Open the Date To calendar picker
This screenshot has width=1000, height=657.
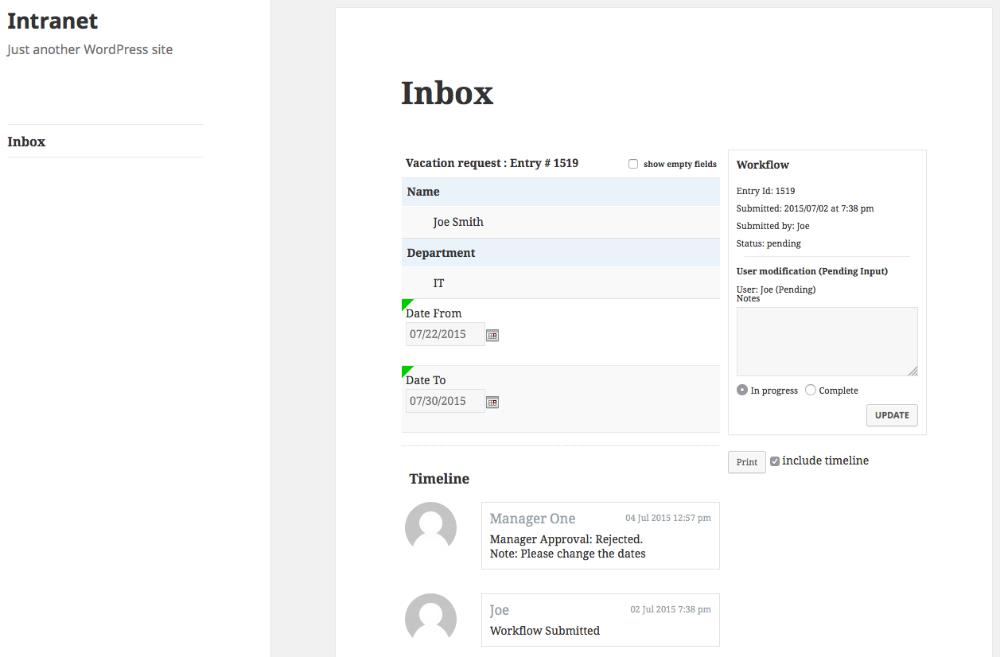pyautogui.click(x=492, y=402)
